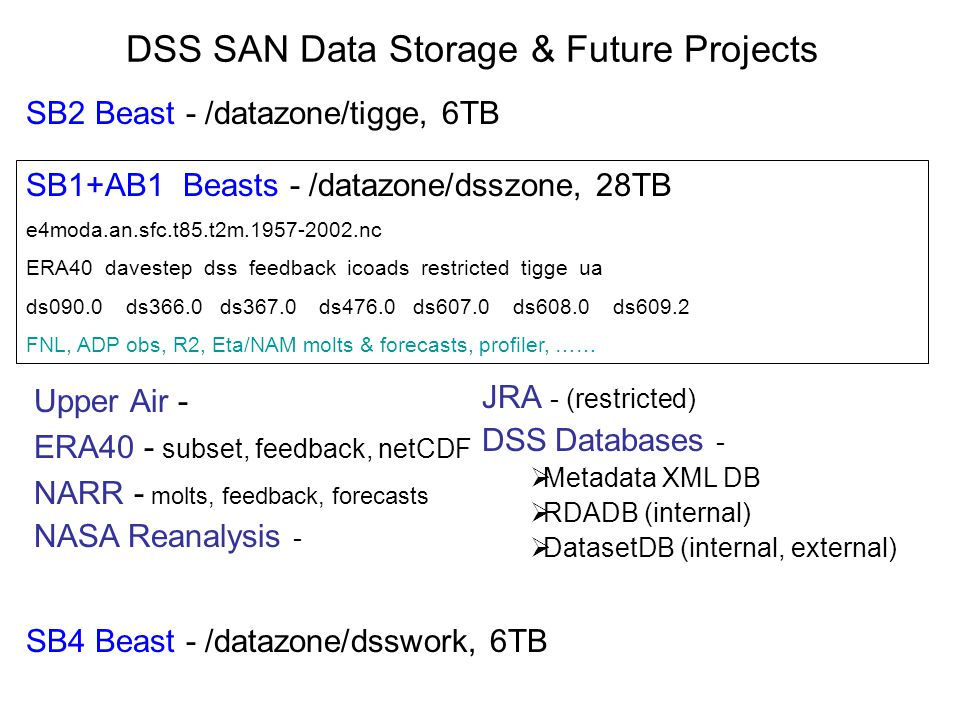The width and height of the screenshot is (960, 720).
Task: Click the ds090.0 dataset label
Action: [x=64, y=307]
